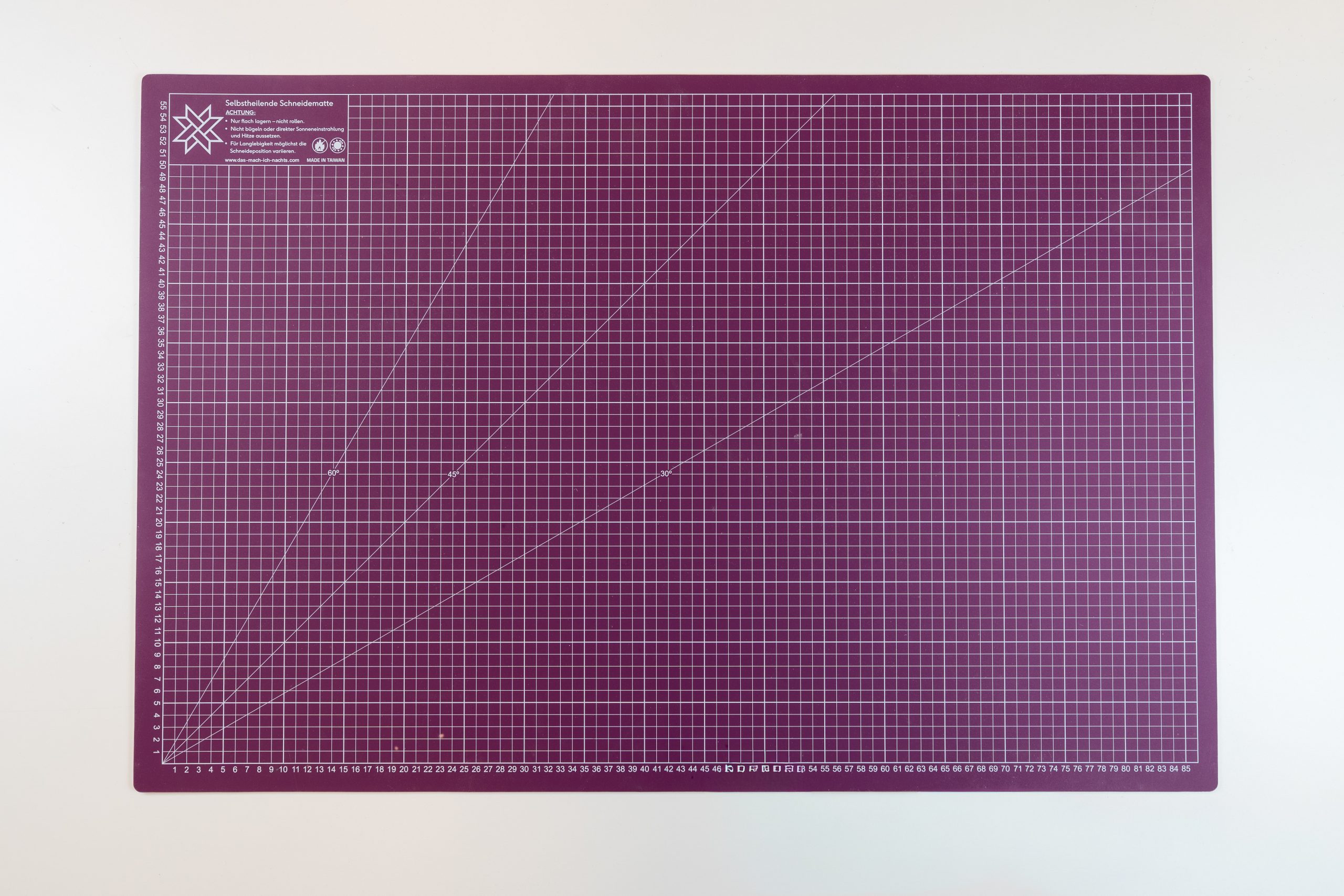
Task: Click number 10 on the left ruler
Action: coord(157,642)
